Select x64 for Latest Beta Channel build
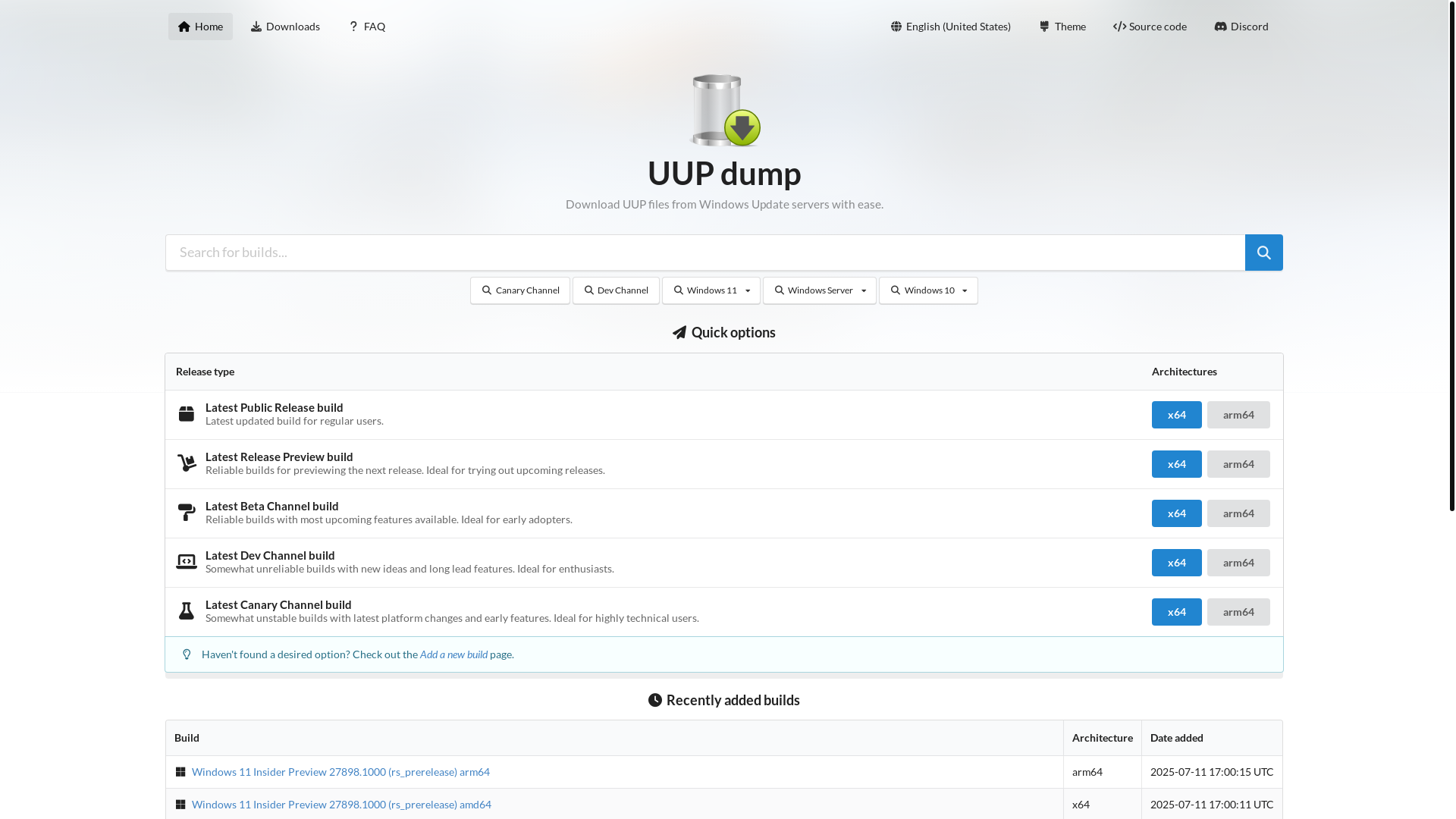 click(1177, 513)
